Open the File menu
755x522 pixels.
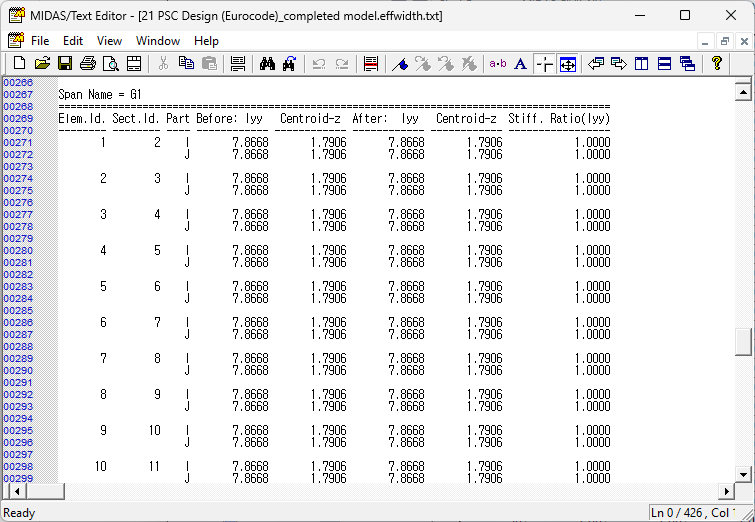tap(40, 41)
